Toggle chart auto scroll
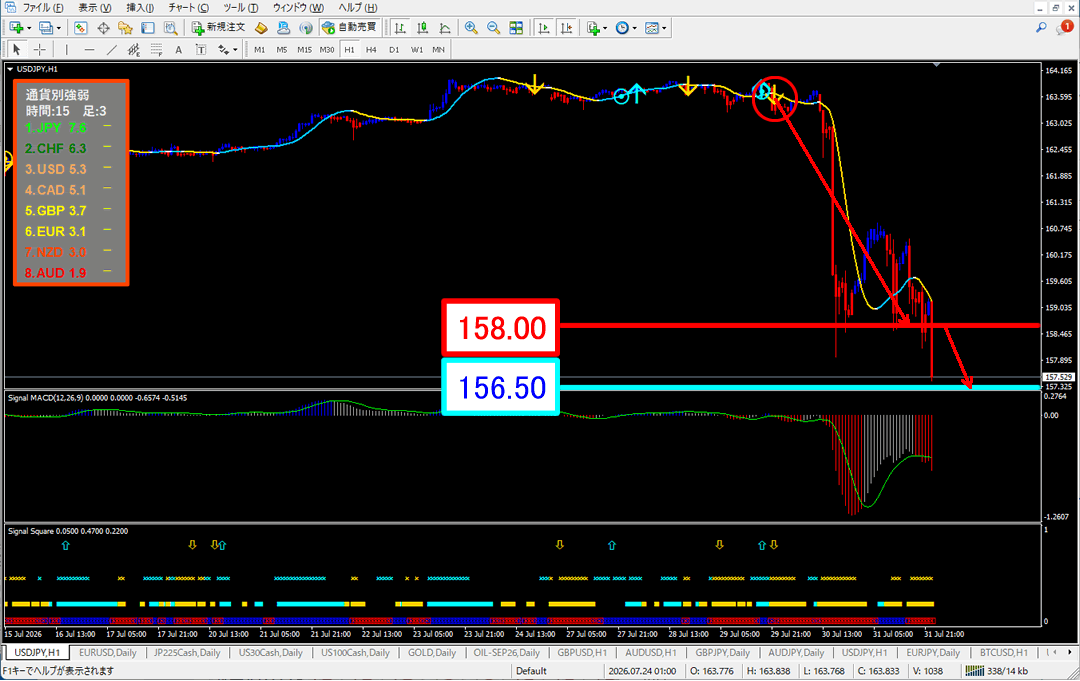Screen dimensions: 1080x681 click(543, 28)
